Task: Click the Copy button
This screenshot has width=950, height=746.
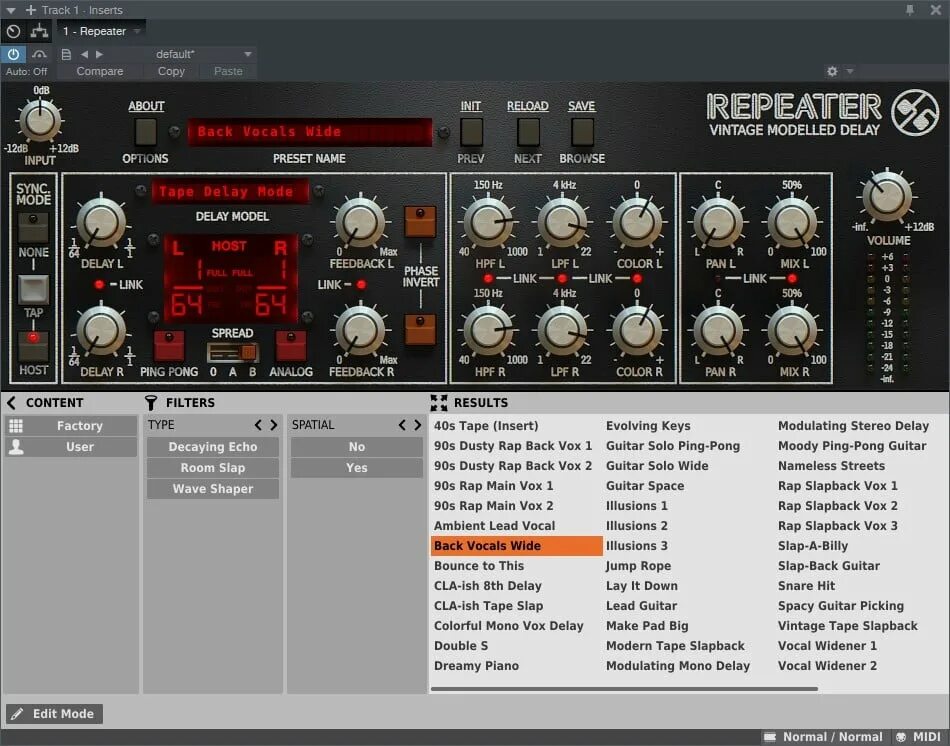Action: pyautogui.click(x=171, y=72)
